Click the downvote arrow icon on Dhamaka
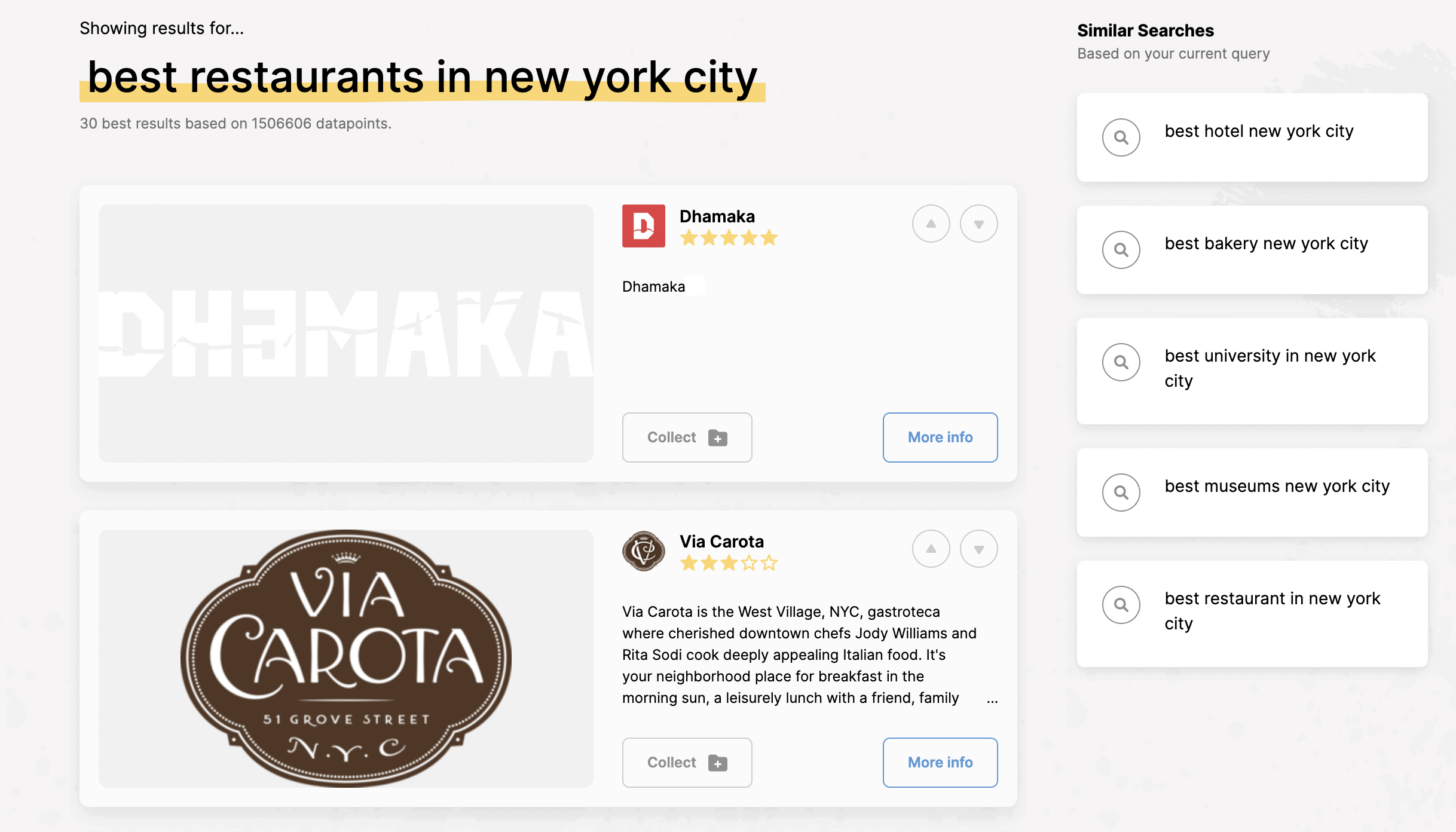The height and width of the screenshot is (832, 1456). pos(978,224)
